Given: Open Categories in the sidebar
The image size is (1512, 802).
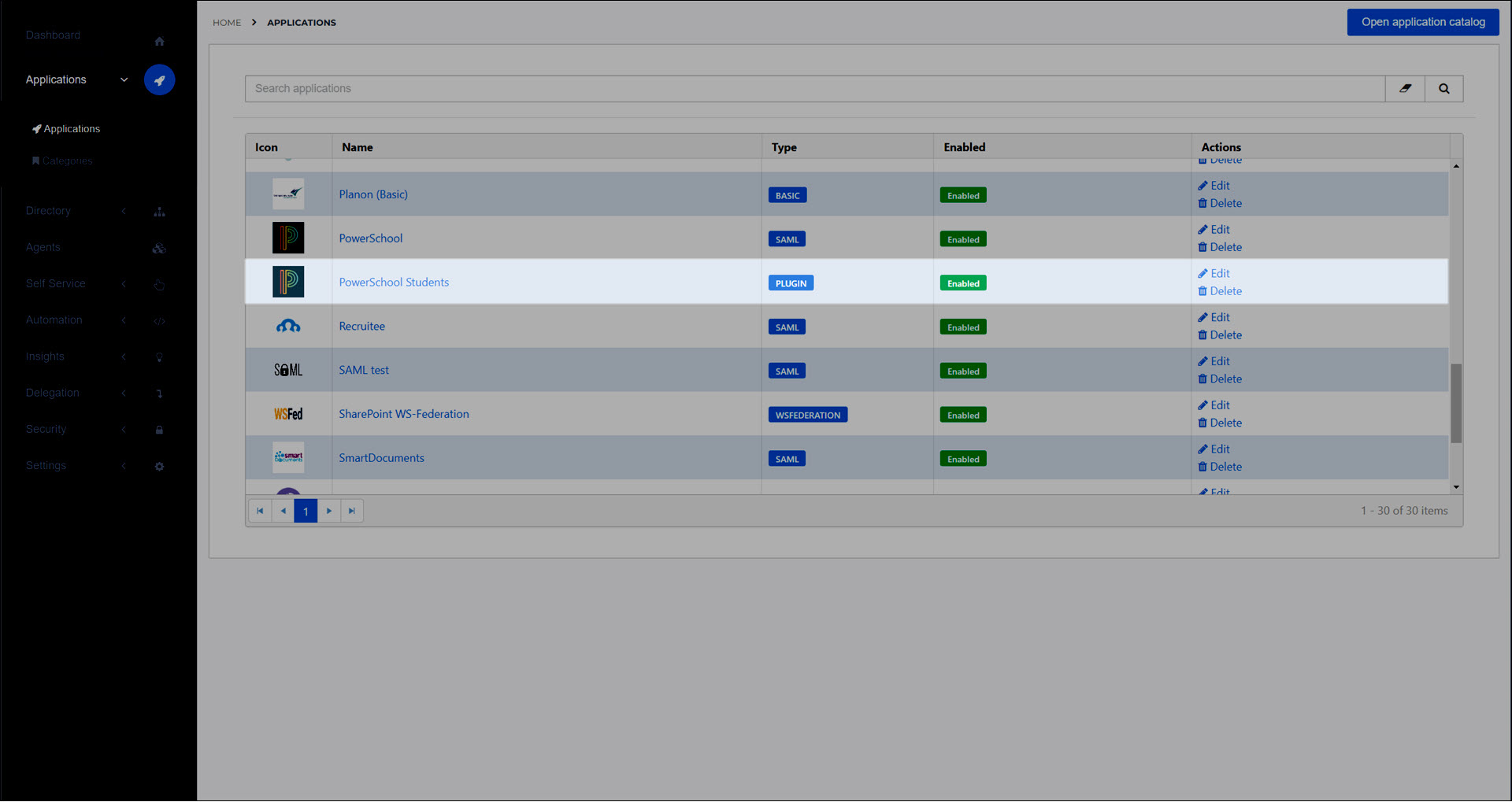Looking at the screenshot, I should pyautogui.click(x=62, y=161).
